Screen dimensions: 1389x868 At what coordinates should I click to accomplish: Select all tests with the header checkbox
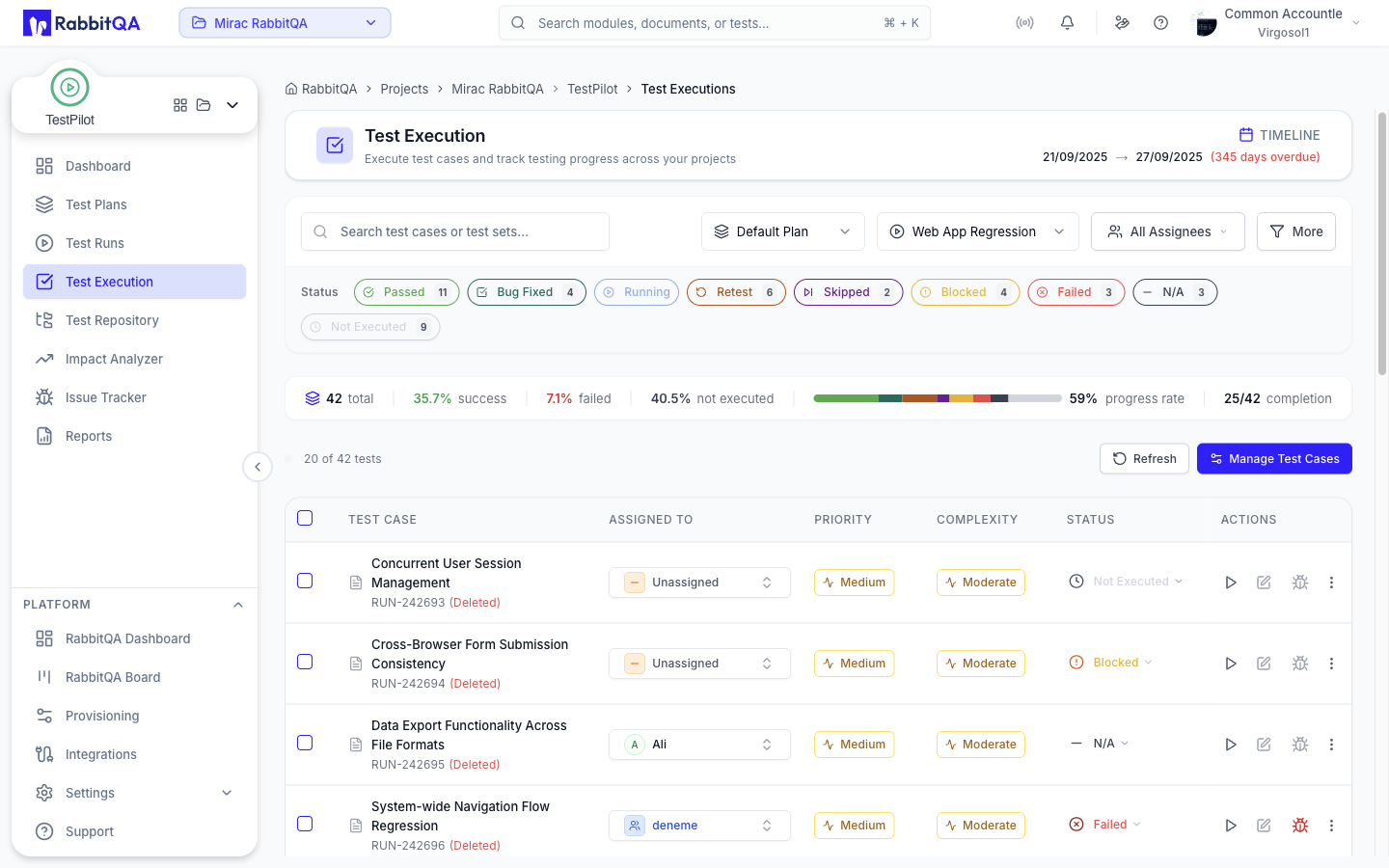(x=305, y=518)
